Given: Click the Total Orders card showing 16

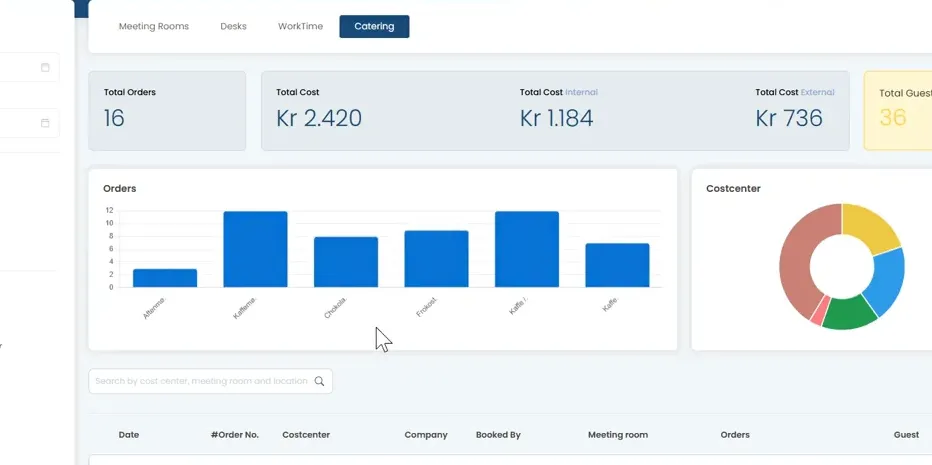Looking at the screenshot, I should coord(167,111).
